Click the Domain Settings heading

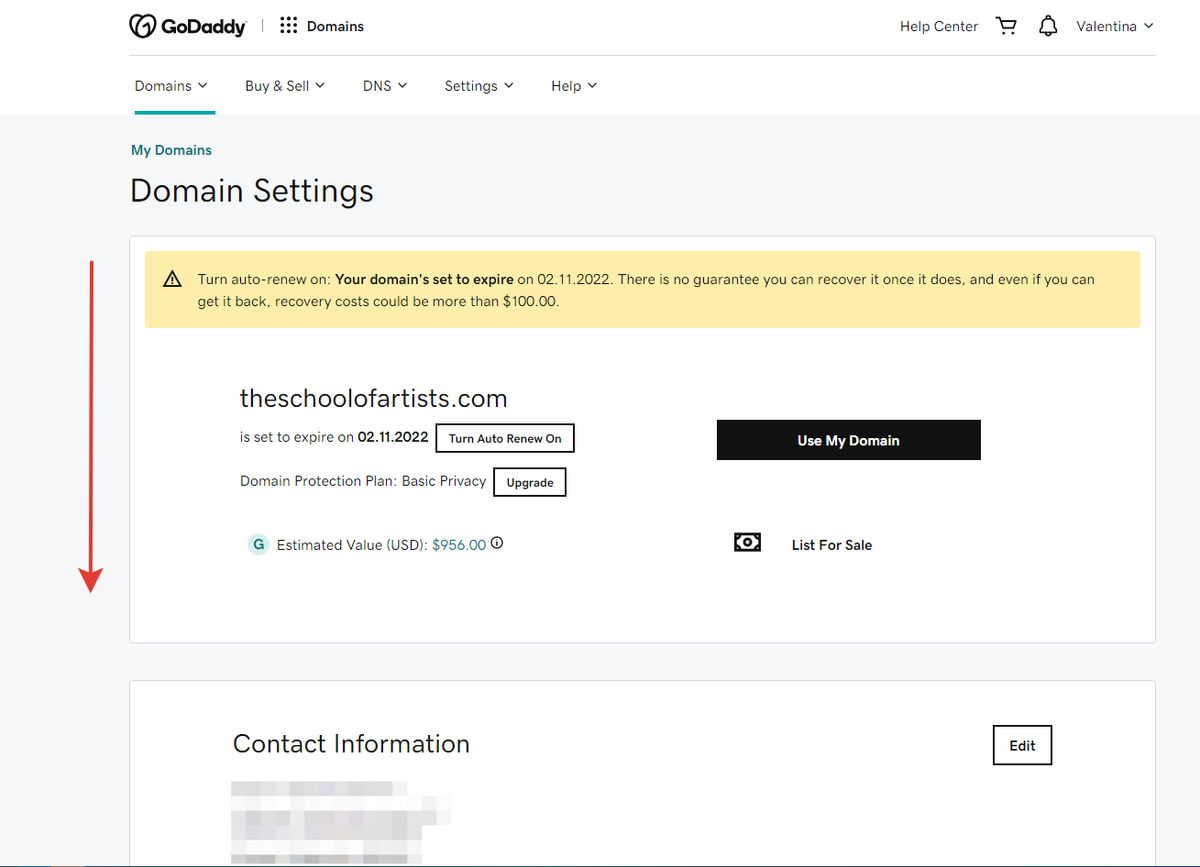tap(252, 190)
